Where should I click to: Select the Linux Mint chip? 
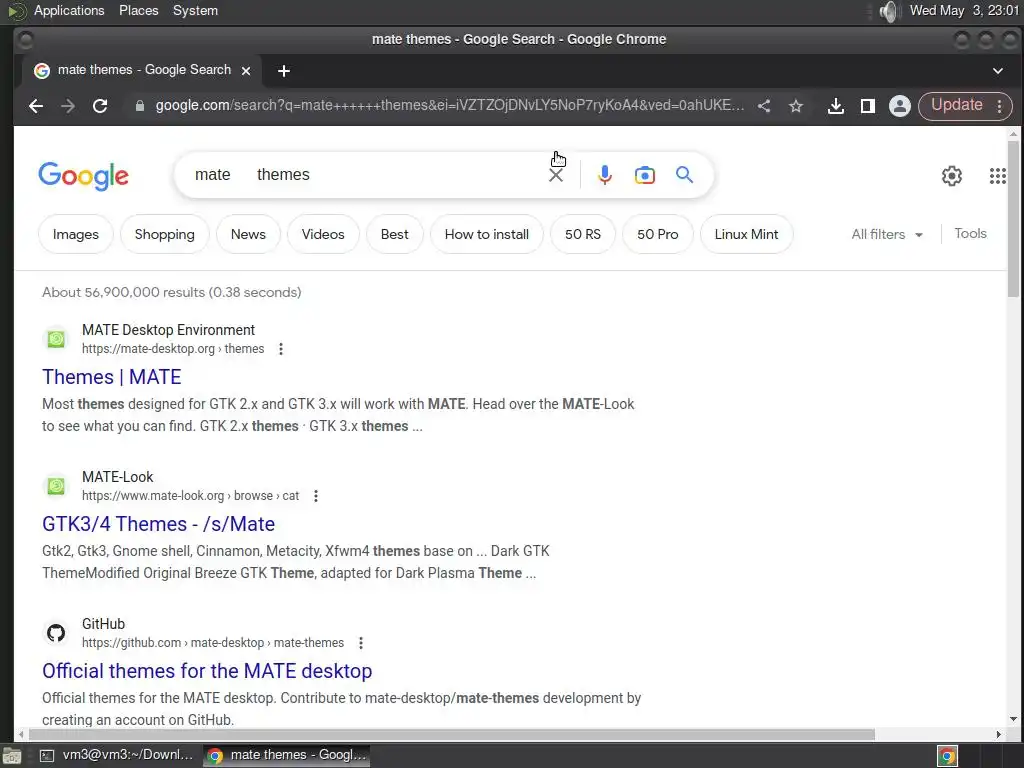(x=746, y=234)
